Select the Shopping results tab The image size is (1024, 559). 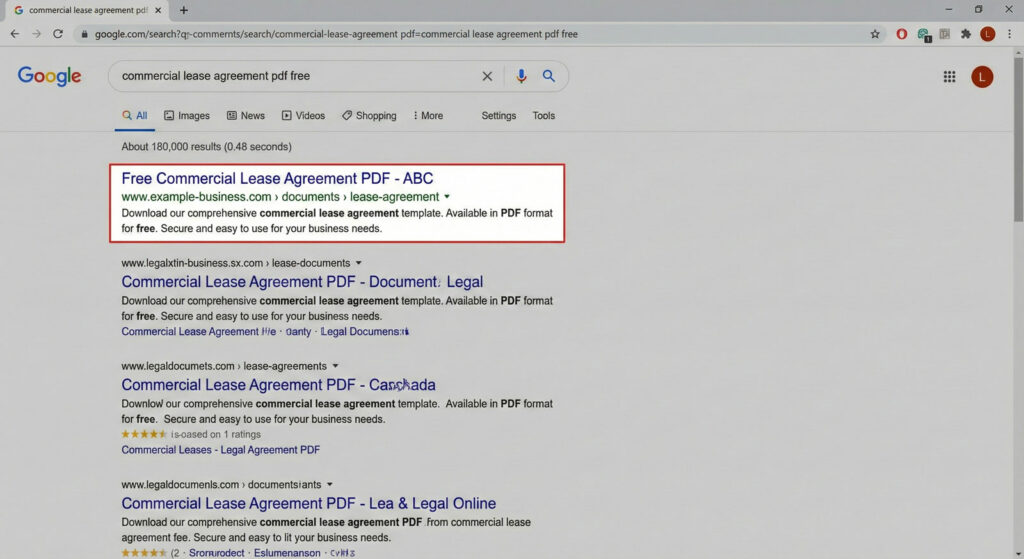pos(369,116)
